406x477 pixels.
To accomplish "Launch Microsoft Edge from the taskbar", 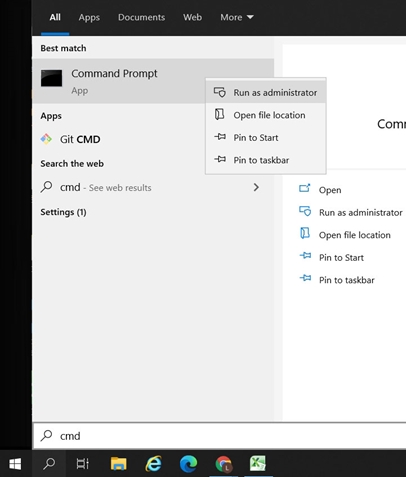I will pyautogui.click(x=188, y=463).
